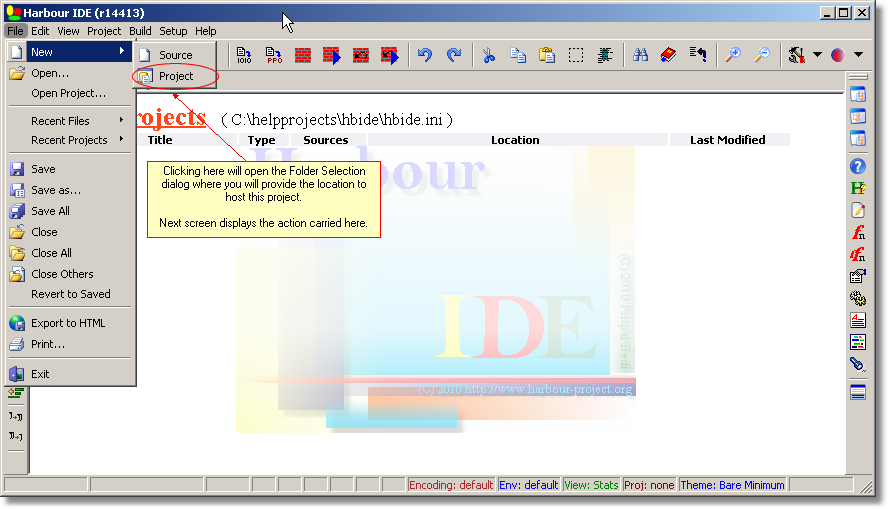Click the Paste clipboard icon
Image resolution: width=888 pixels, height=509 pixels.
547,55
